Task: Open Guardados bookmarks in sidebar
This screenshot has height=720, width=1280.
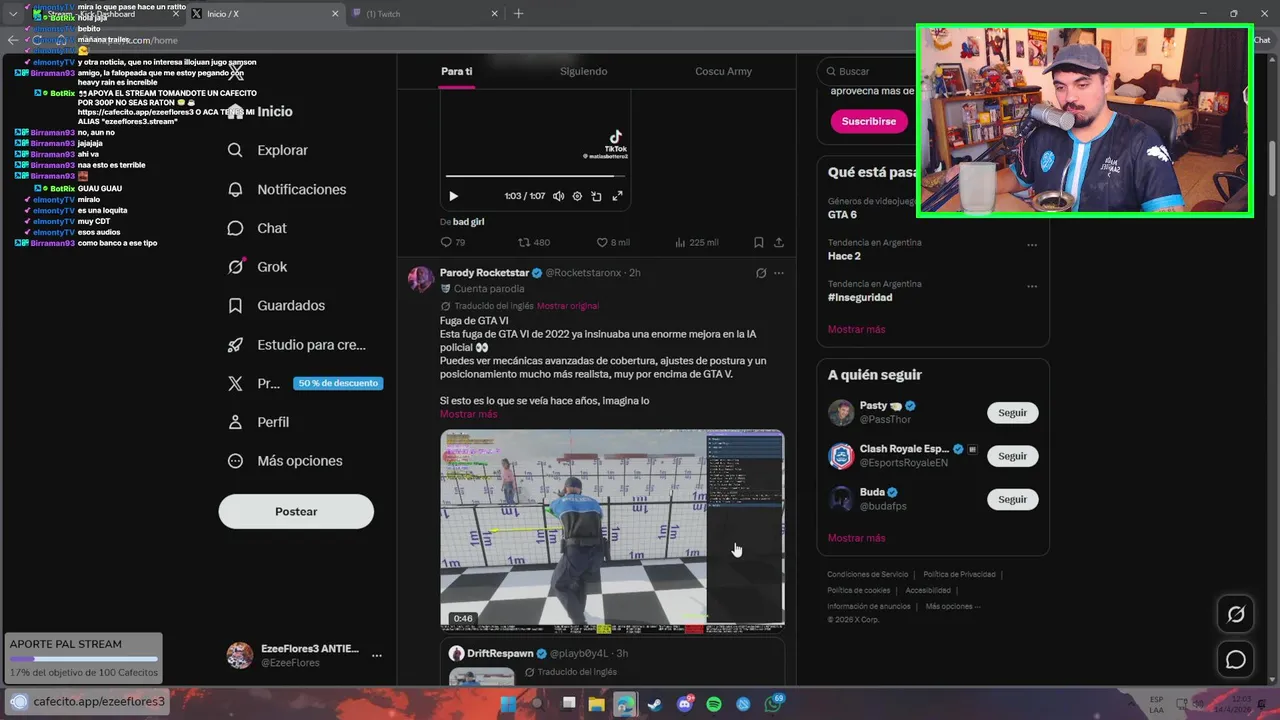Action: coord(275,305)
